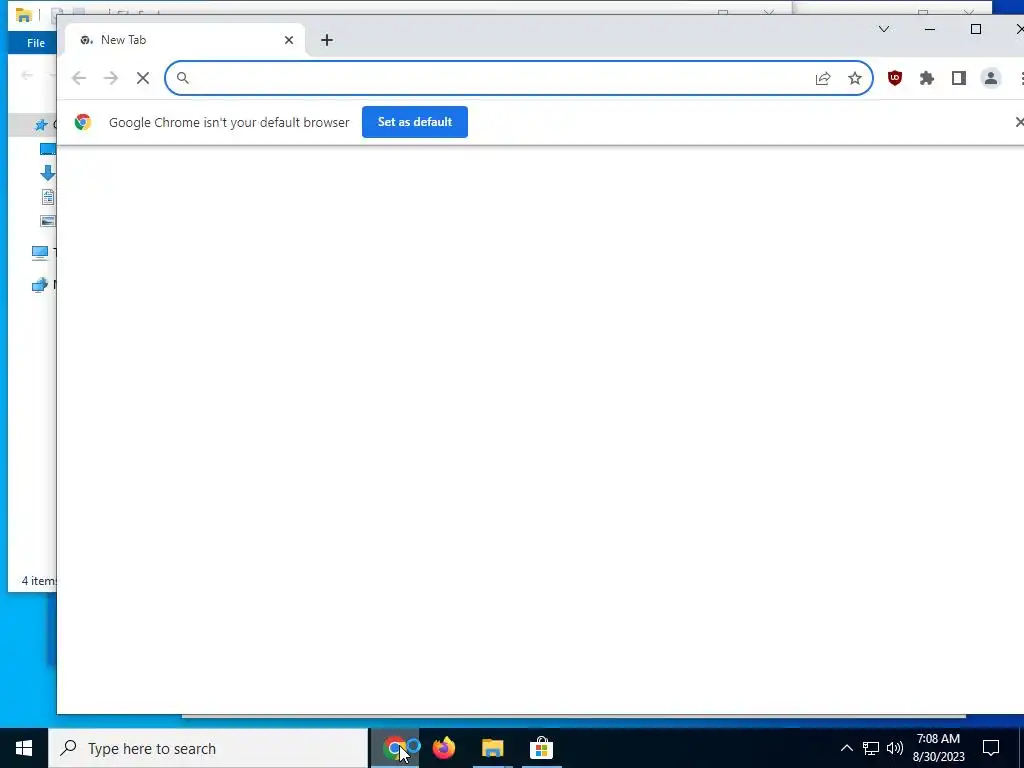Viewport: 1024px width, 768px height.
Task: Click the taskbar search box
Action: [208, 748]
